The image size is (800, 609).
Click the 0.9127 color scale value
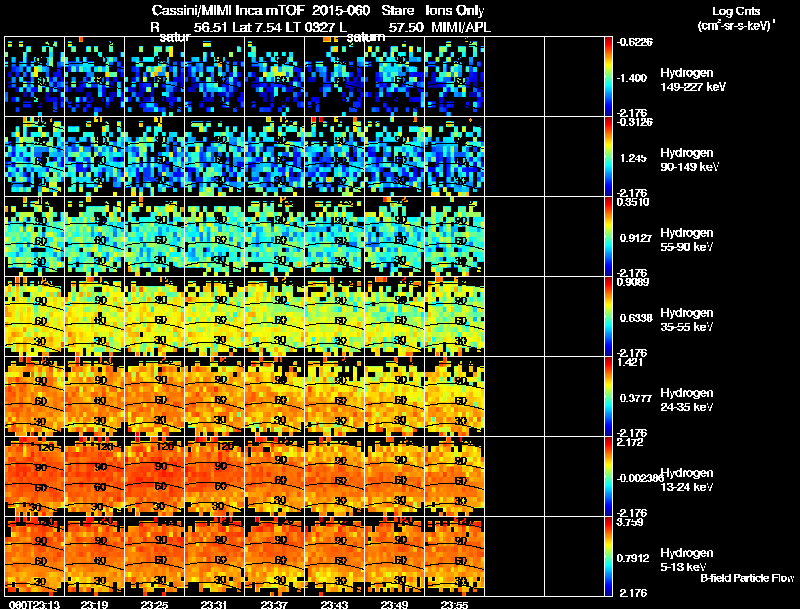click(x=635, y=238)
